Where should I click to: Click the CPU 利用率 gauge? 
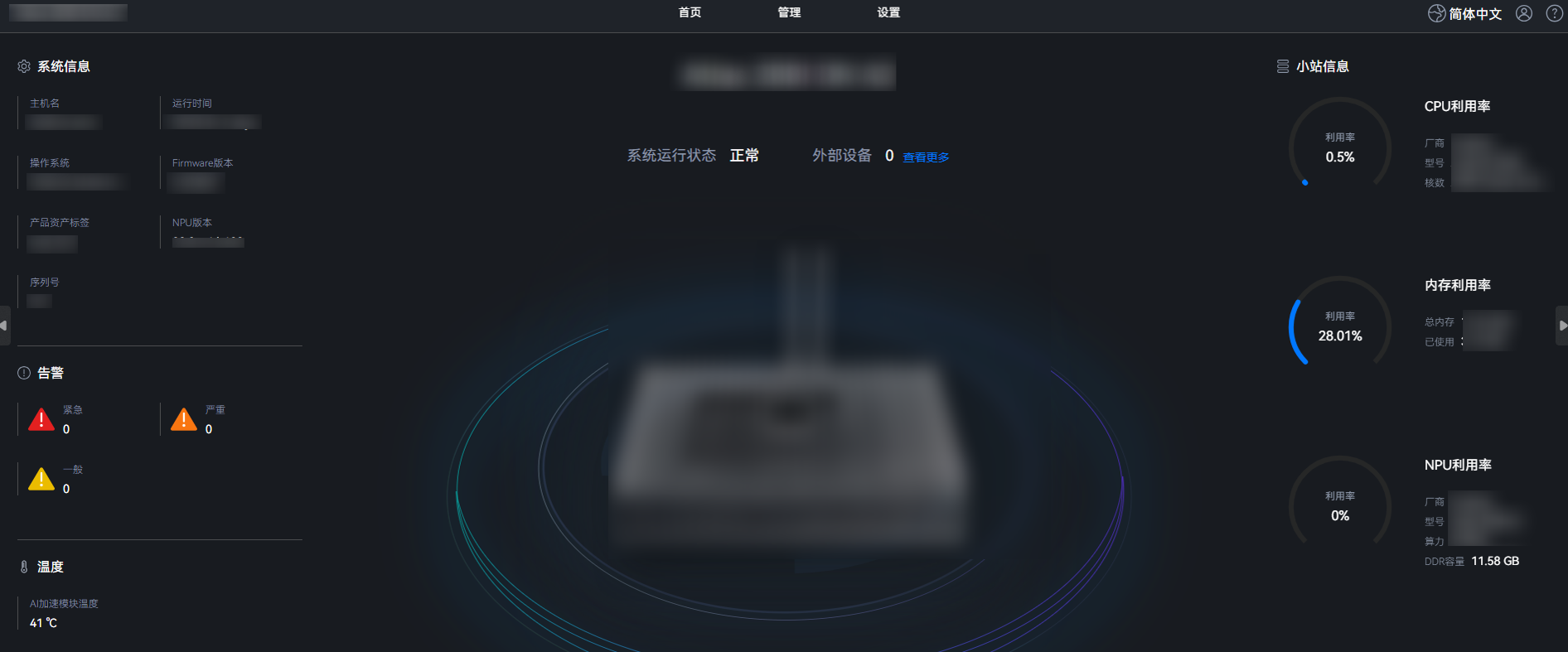[x=1340, y=146]
